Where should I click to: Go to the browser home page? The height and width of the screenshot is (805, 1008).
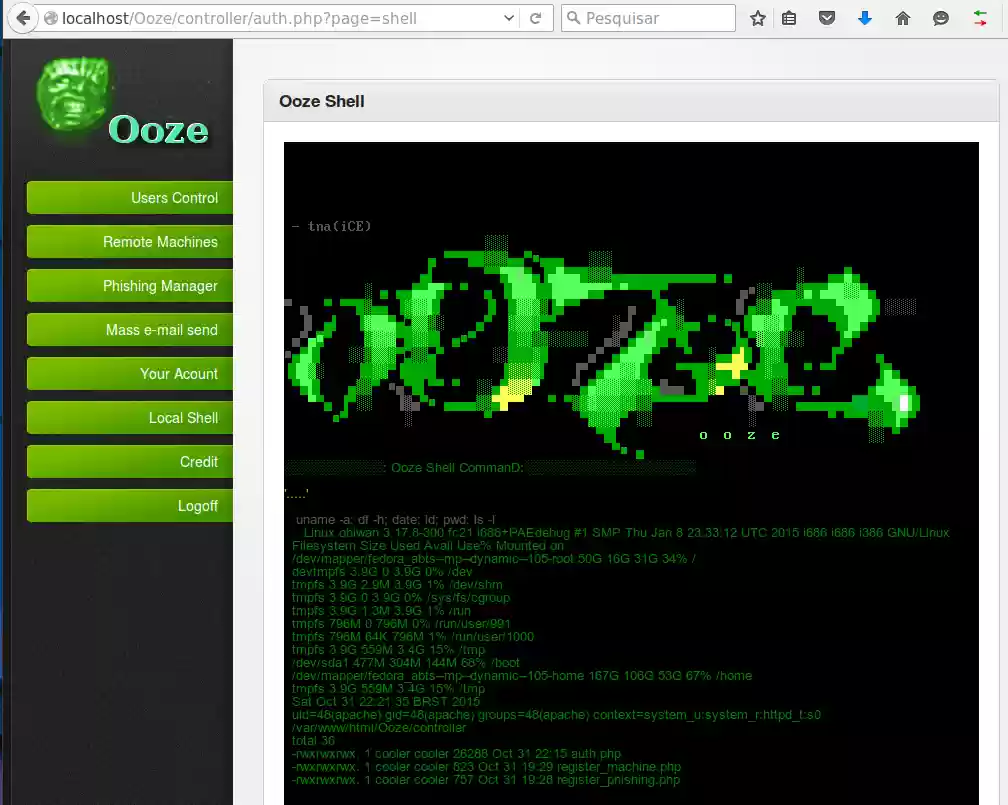(901, 17)
